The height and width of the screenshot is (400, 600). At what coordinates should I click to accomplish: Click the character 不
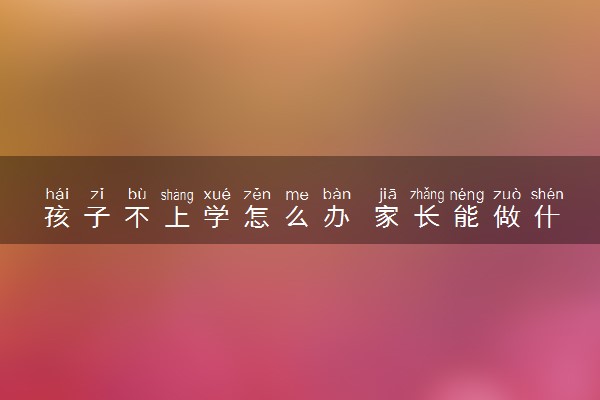(x=137, y=217)
